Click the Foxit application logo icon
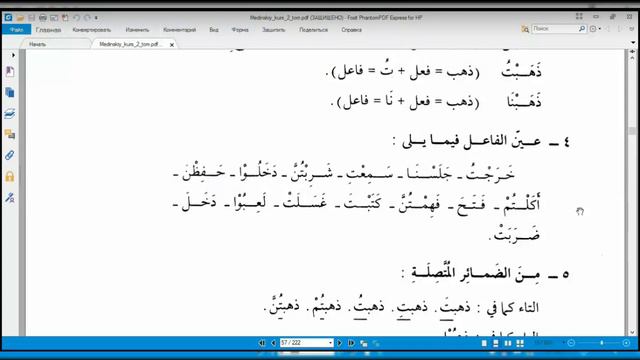Screen dimensions: 640x360 point(8,18)
